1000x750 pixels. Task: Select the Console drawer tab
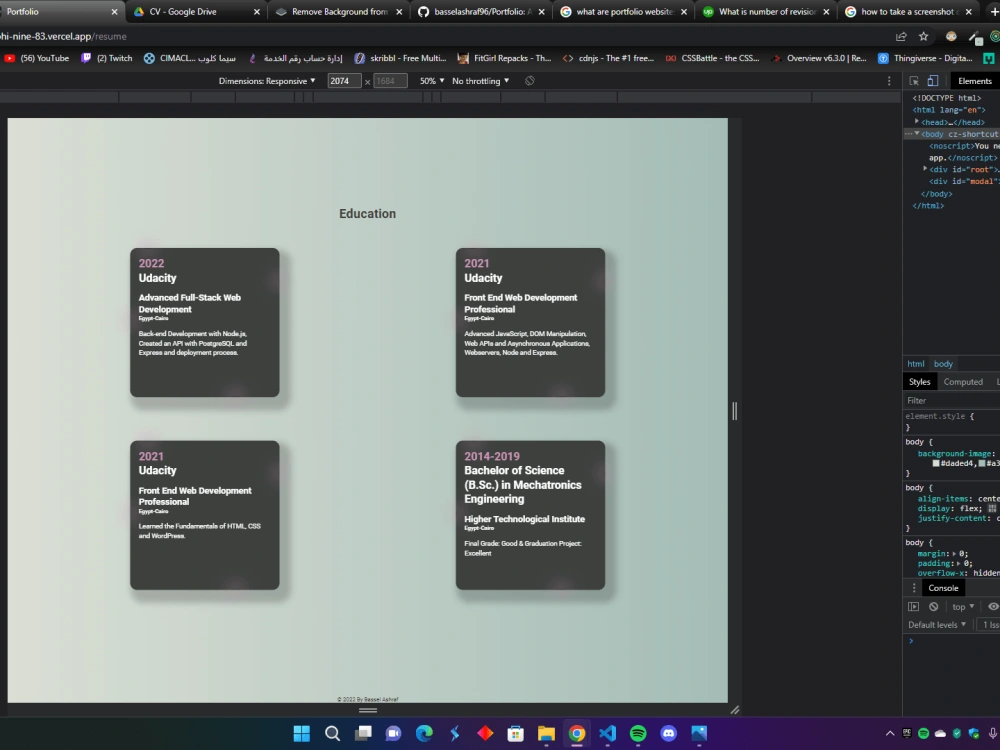click(x=943, y=588)
